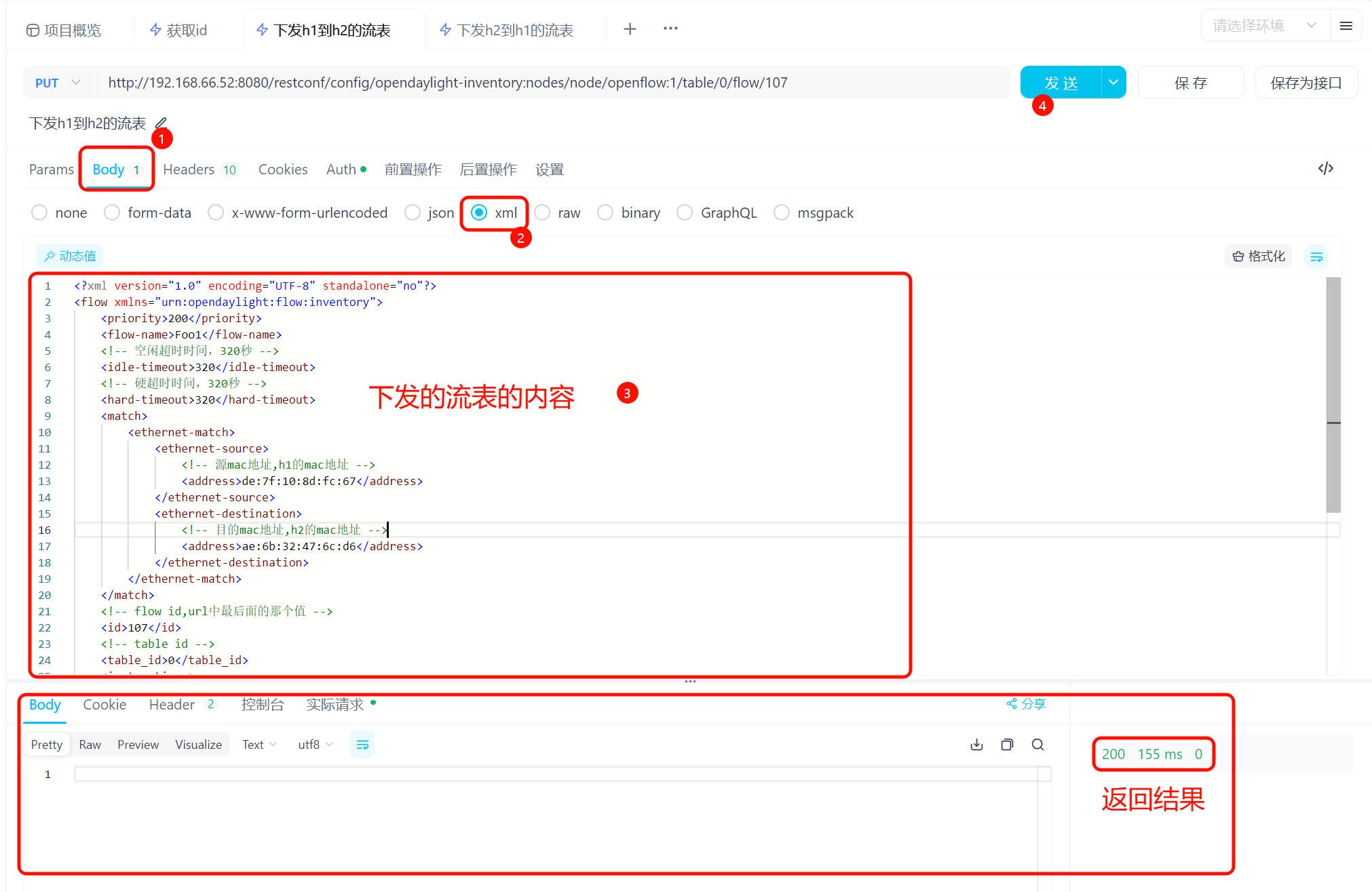The width and height of the screenshot is (1372, 892).
Task: Open the response Body tab
Action: [45, 705]
